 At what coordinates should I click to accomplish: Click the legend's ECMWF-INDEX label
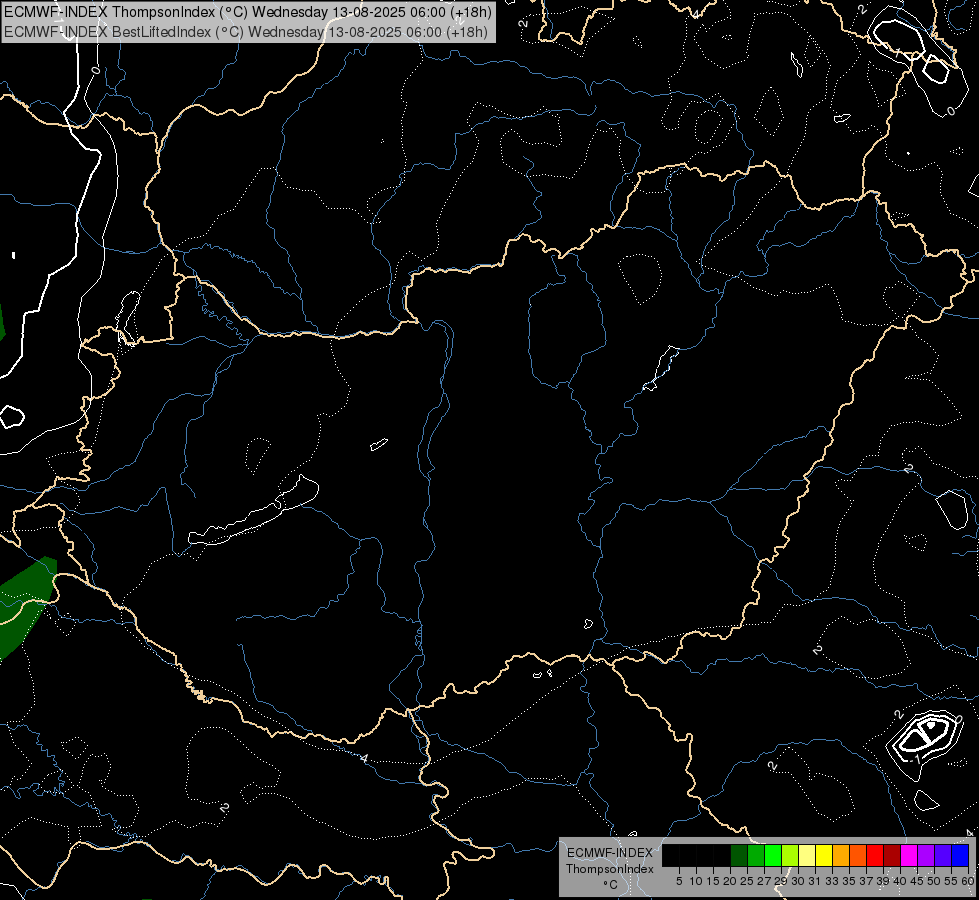(610, 853)
